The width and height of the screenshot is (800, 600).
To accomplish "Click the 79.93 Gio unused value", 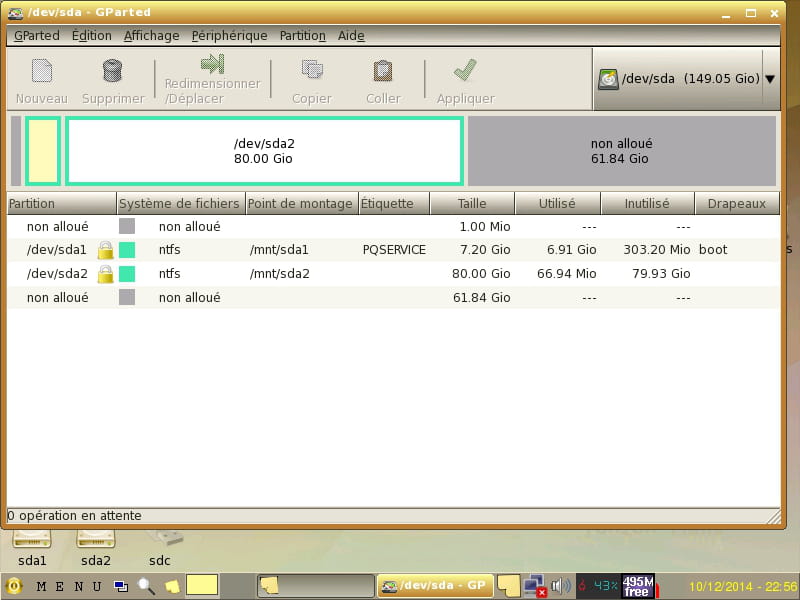I will pos(661,274).
